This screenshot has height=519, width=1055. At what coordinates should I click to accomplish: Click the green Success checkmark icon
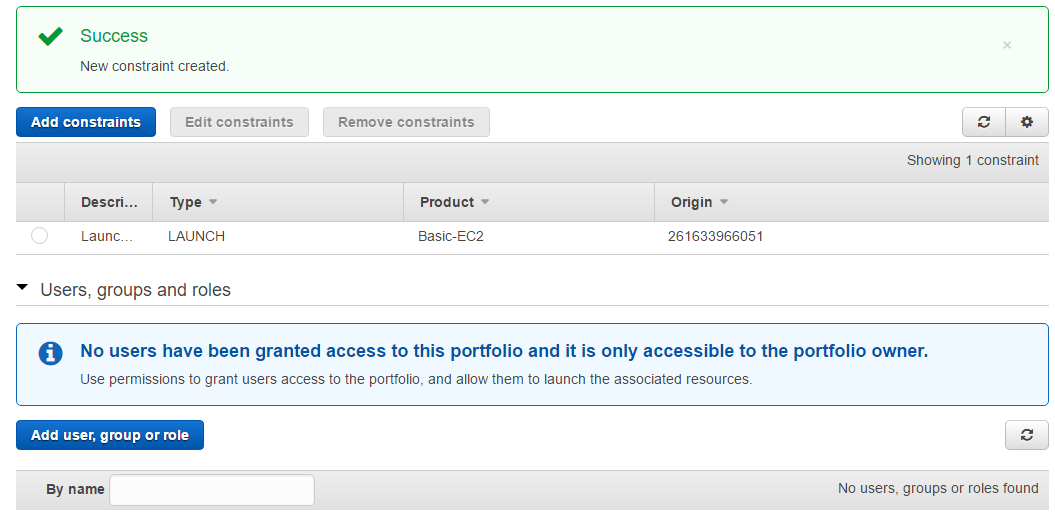(50, 37)
